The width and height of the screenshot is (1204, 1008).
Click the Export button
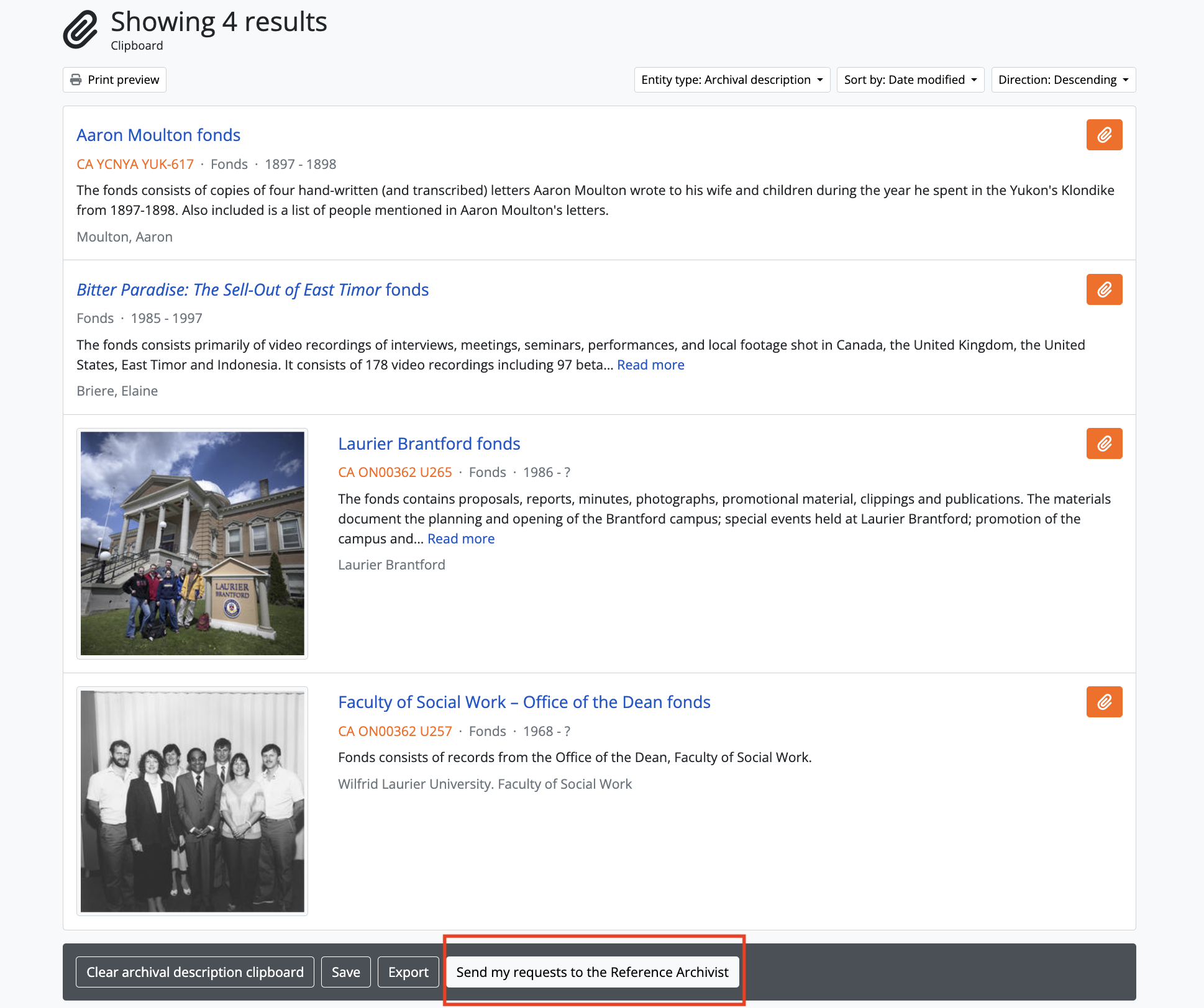tap(408, 972)
